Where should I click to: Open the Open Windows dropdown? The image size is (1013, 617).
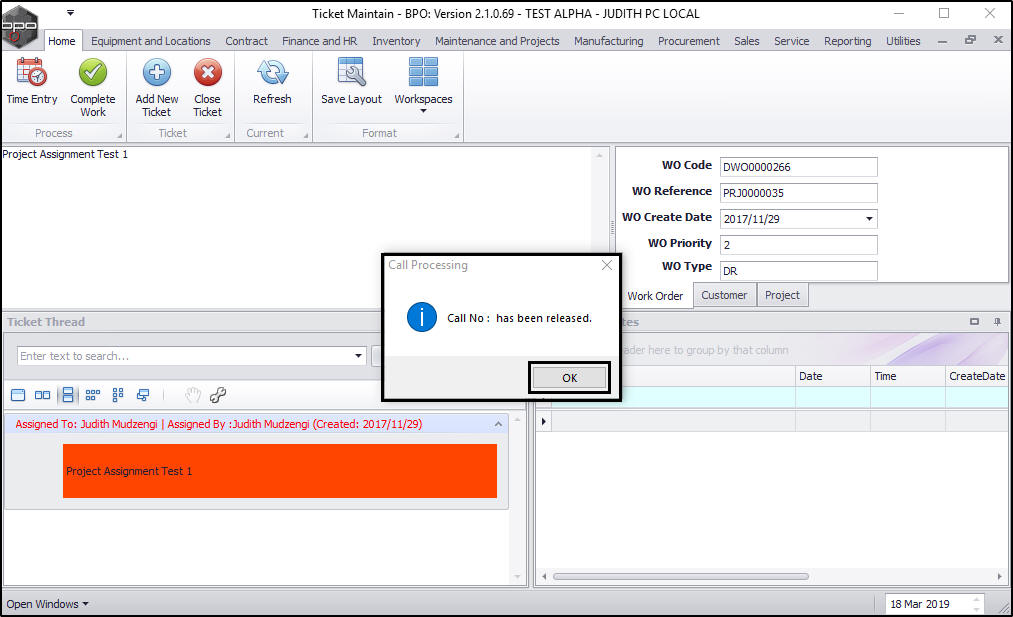pos(47,604)
